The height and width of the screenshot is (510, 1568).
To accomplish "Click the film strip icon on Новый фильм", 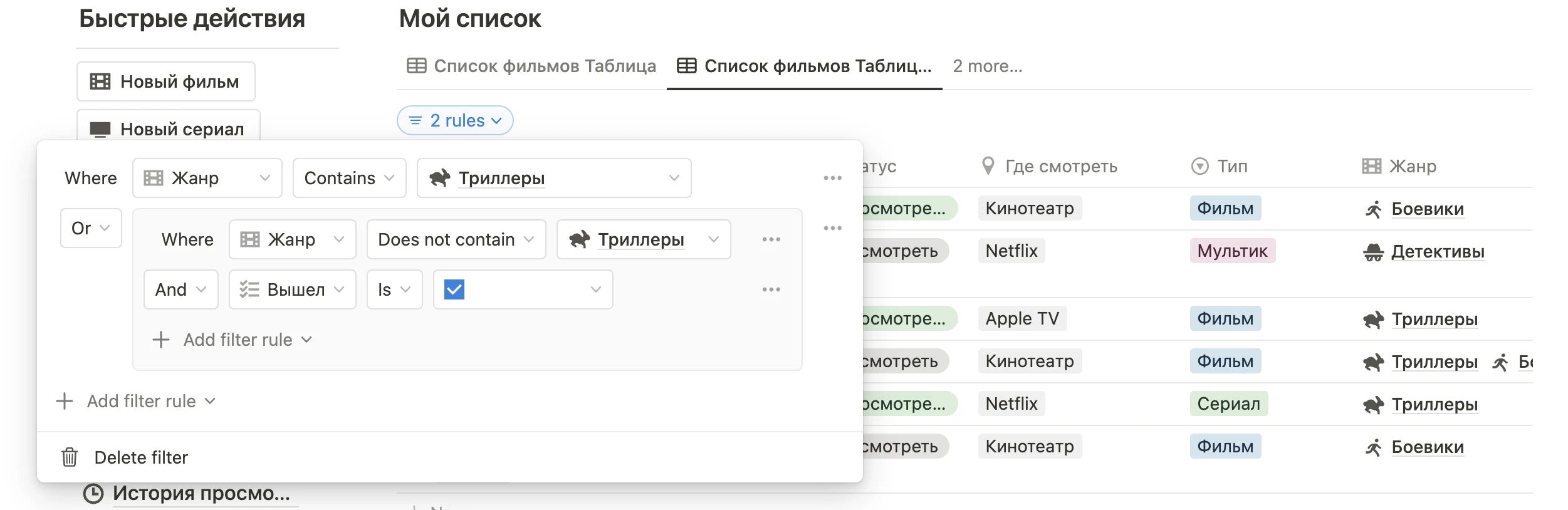I will pyautogui.click(x=100, y=81).
